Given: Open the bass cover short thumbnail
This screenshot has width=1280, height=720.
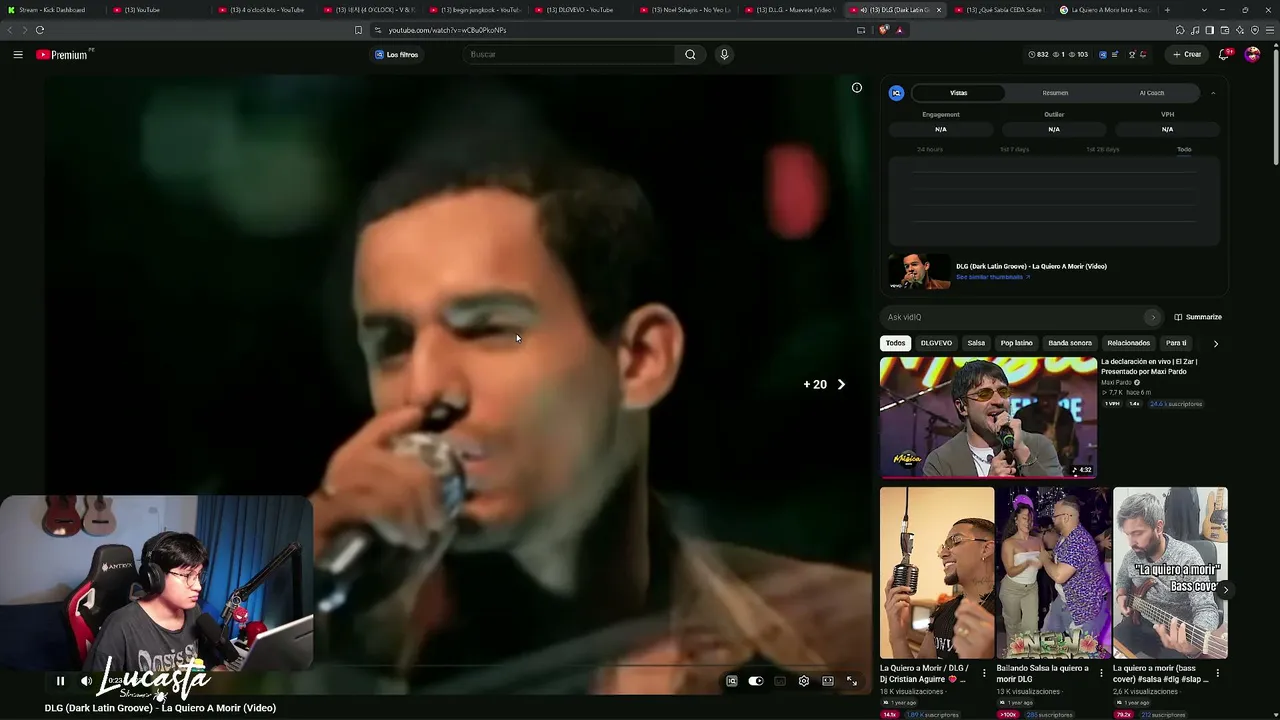Looking at the screenshot, I should coord(1170,572).
